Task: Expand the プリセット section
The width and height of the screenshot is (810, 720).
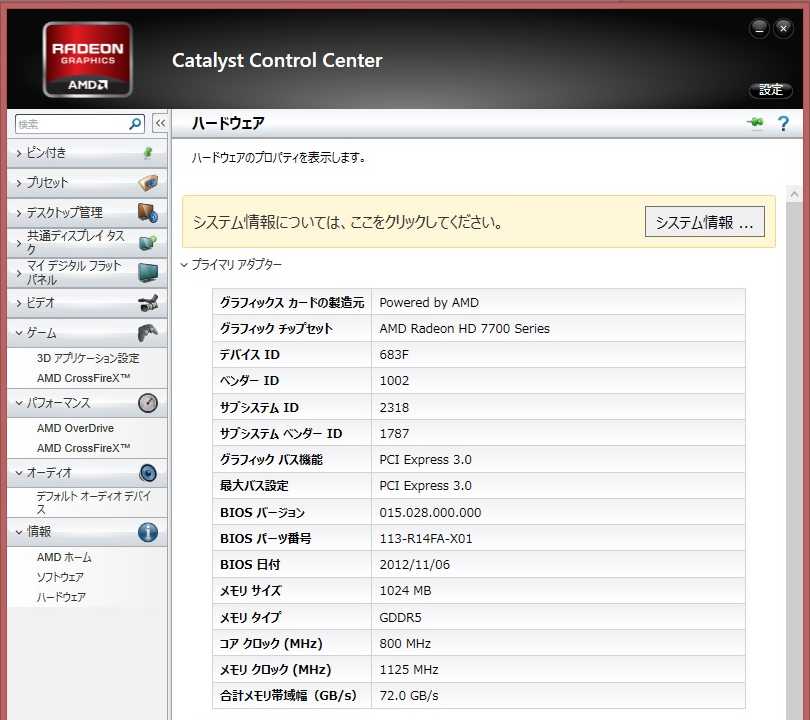Action: point(87,183)
